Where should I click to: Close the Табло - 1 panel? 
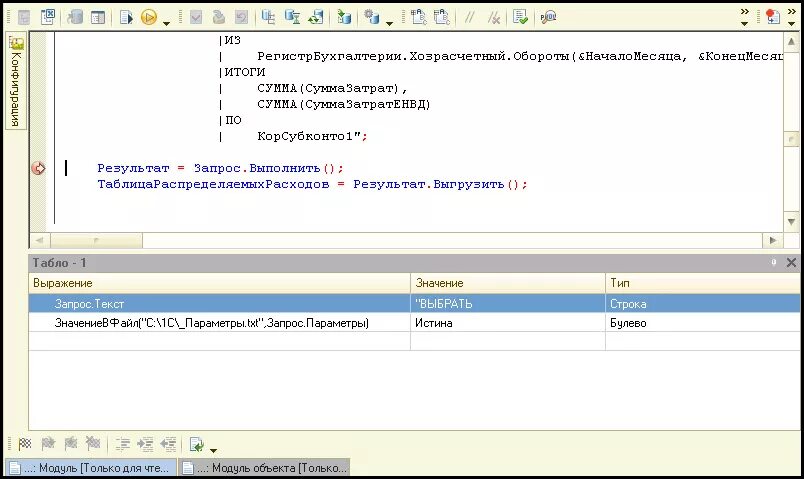coord(791,263)
